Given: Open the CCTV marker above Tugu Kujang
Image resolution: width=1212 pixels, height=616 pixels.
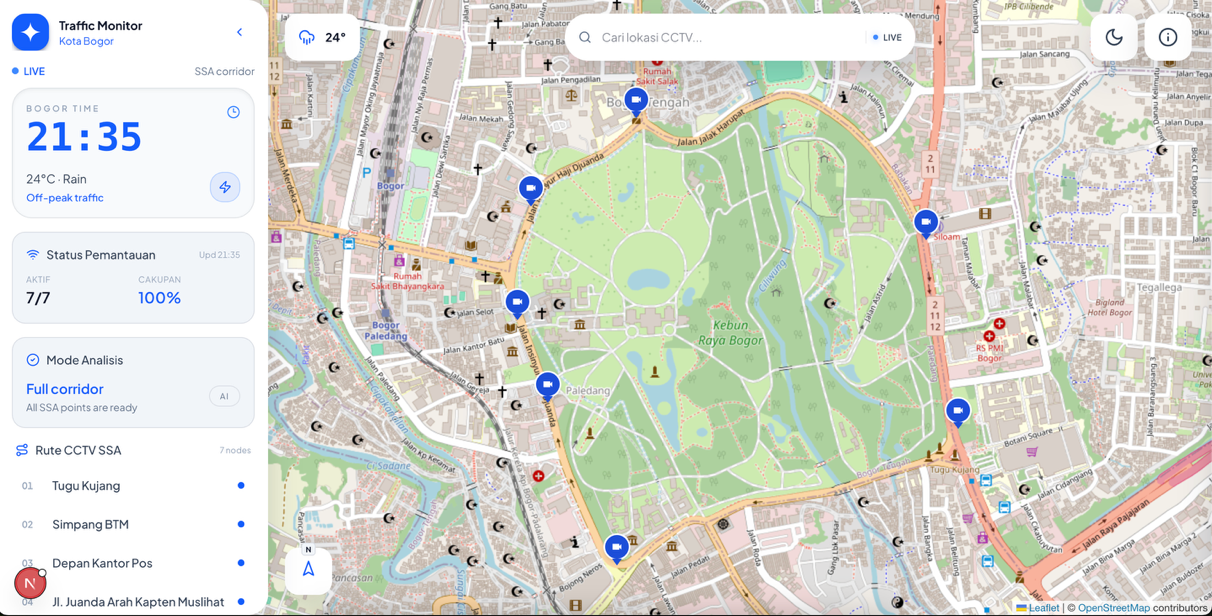Looking at the screenshot, I should [958, 412].
